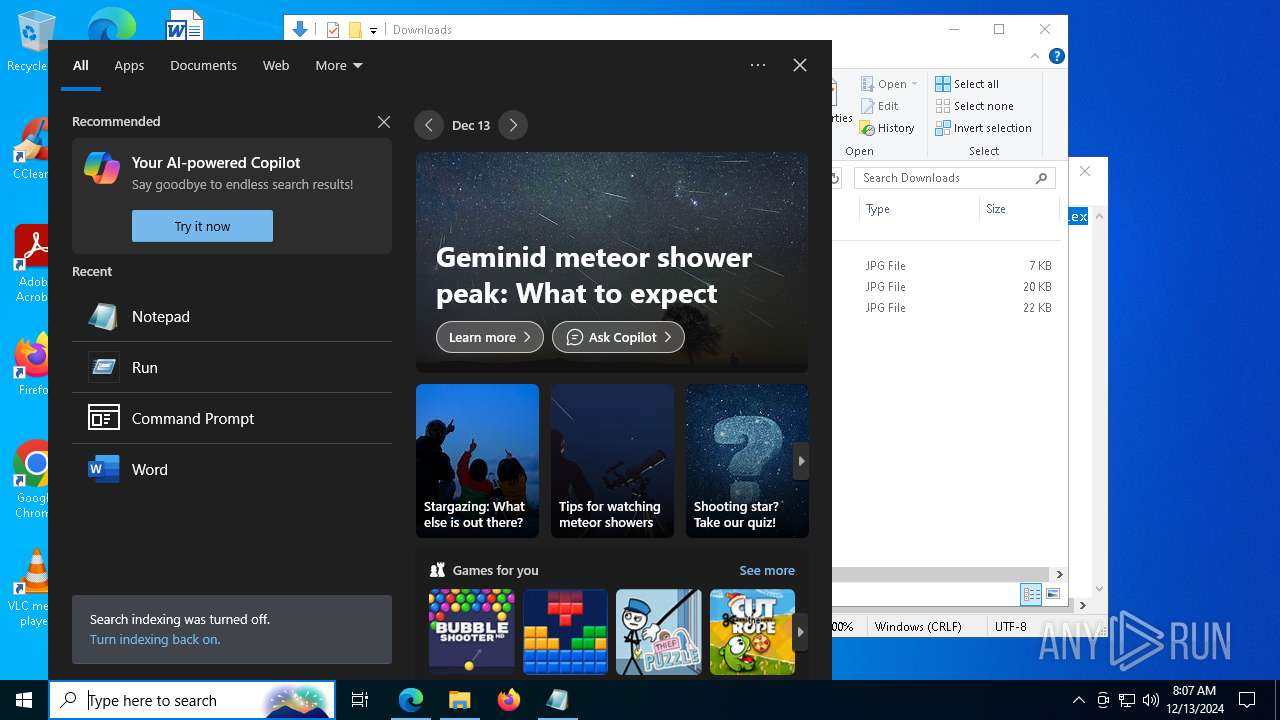Expand the More dropdown
The image size is (1280, 720).
339,65
